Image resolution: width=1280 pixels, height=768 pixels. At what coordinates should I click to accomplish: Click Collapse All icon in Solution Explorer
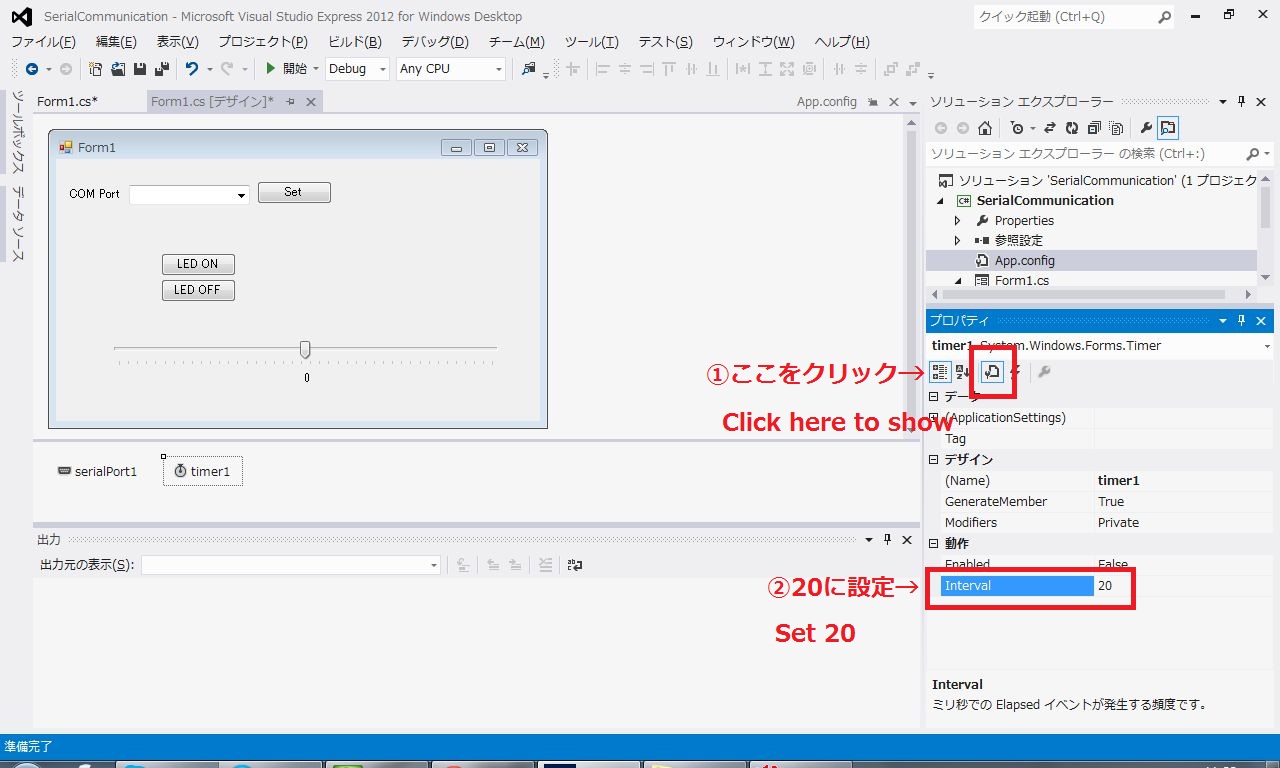click(x=1094, y=128)
